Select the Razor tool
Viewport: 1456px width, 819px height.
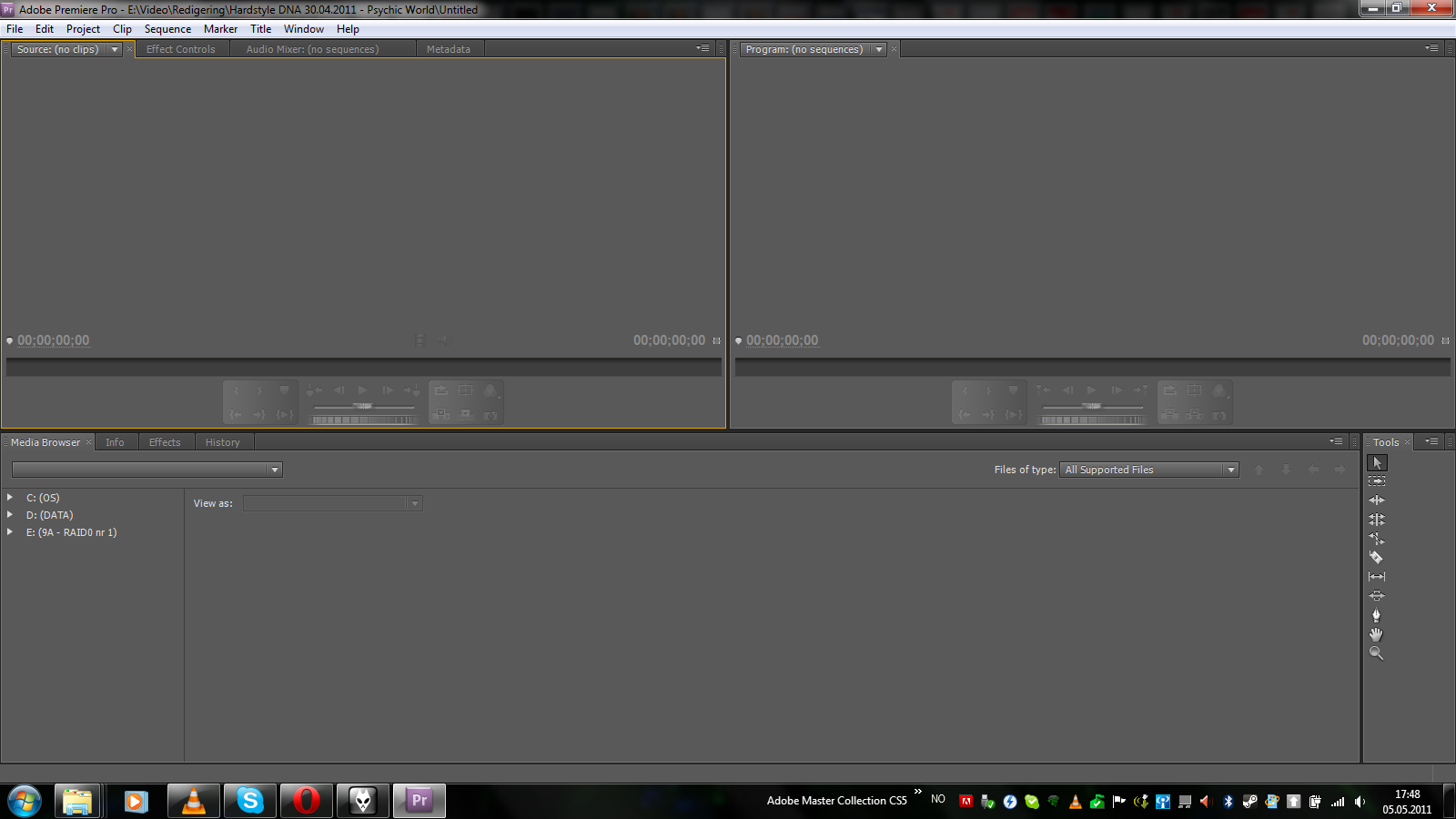[1377, 558]
